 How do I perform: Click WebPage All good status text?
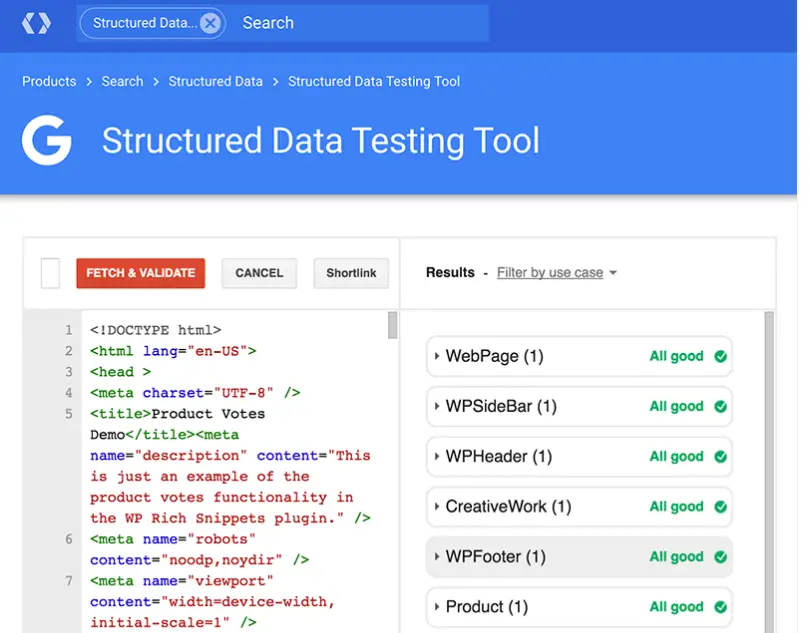click(x=676, y=356)
